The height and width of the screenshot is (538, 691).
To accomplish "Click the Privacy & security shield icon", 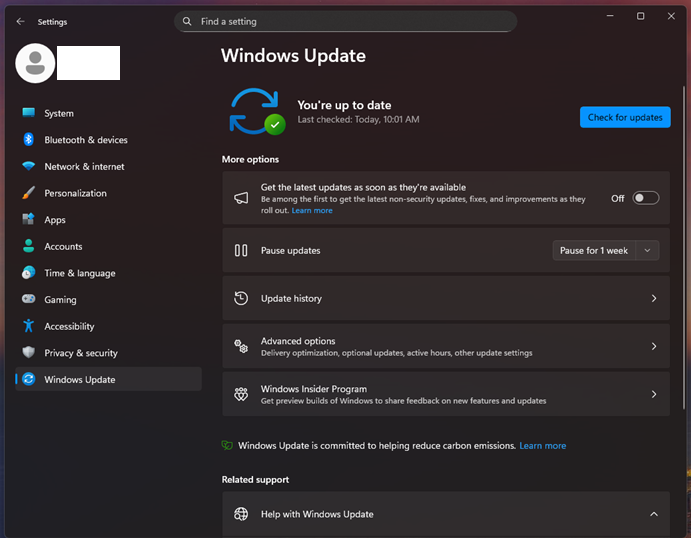I will coord(29,352).
